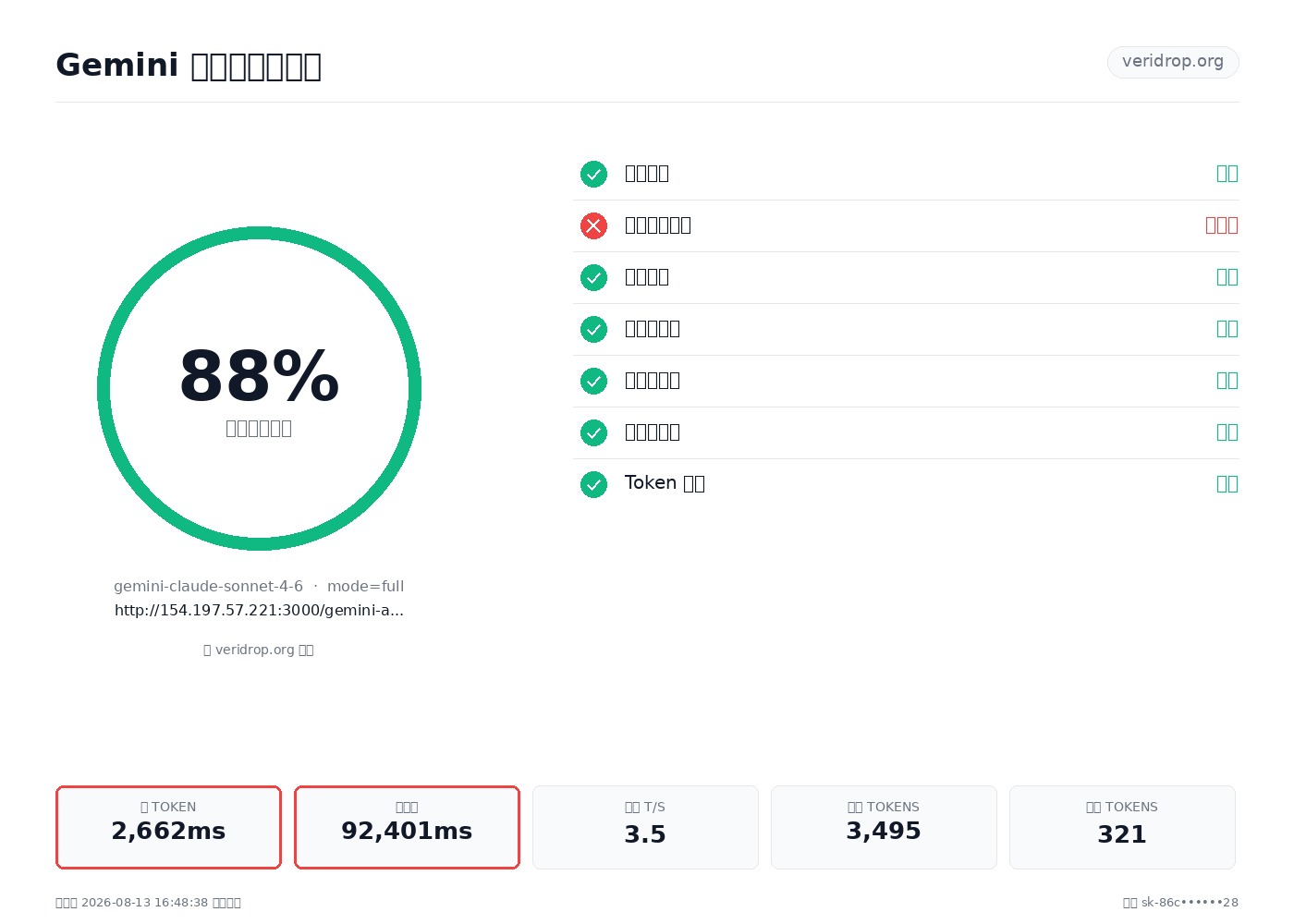1294x924 pixels.
Task: Click the Token check row label
Action: (x=665, y=483)
